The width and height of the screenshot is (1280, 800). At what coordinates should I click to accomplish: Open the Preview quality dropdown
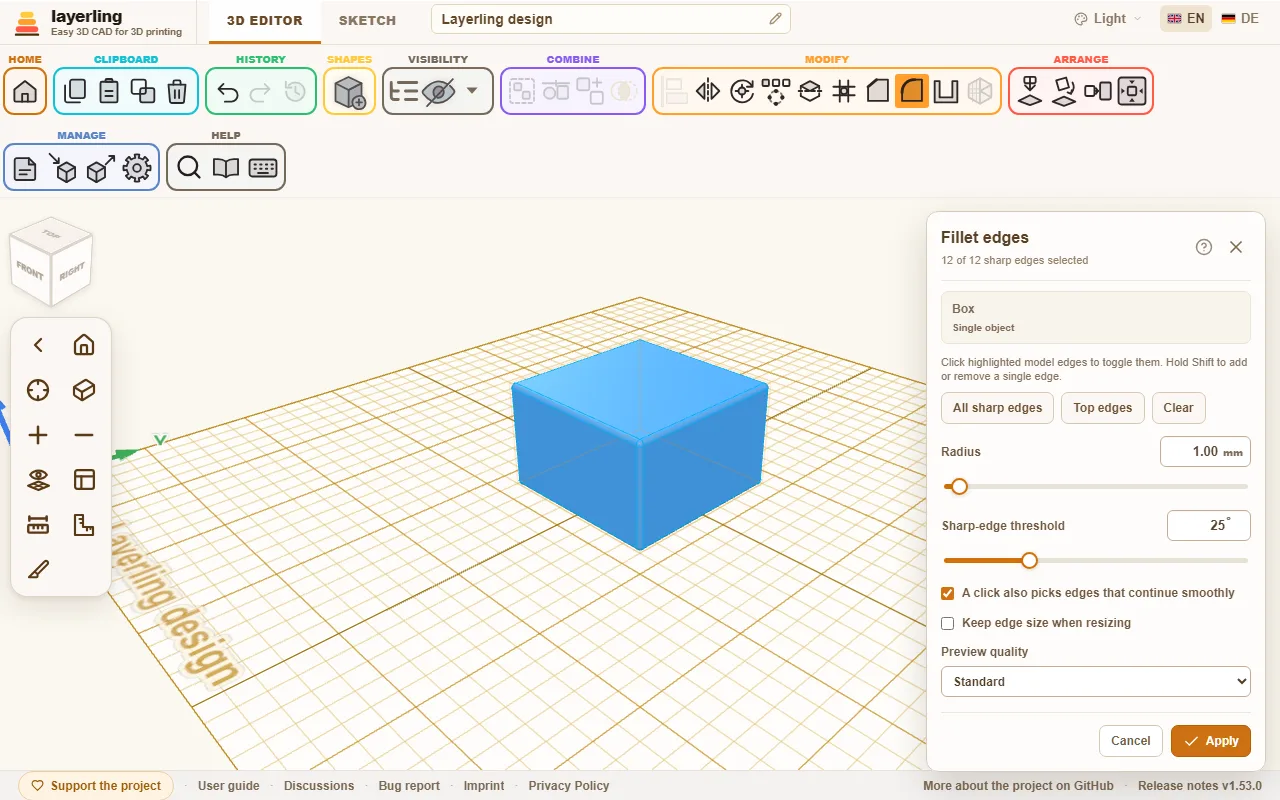point(1096,681)
